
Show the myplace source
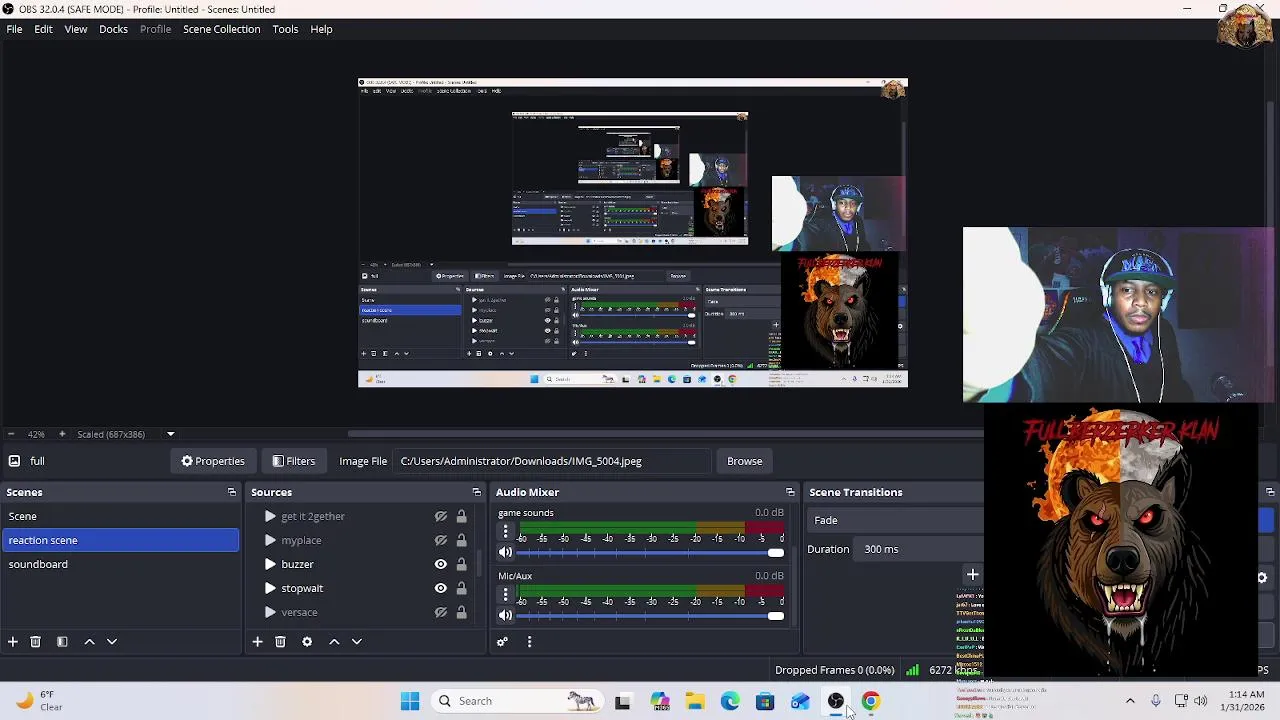pos(440,541)
